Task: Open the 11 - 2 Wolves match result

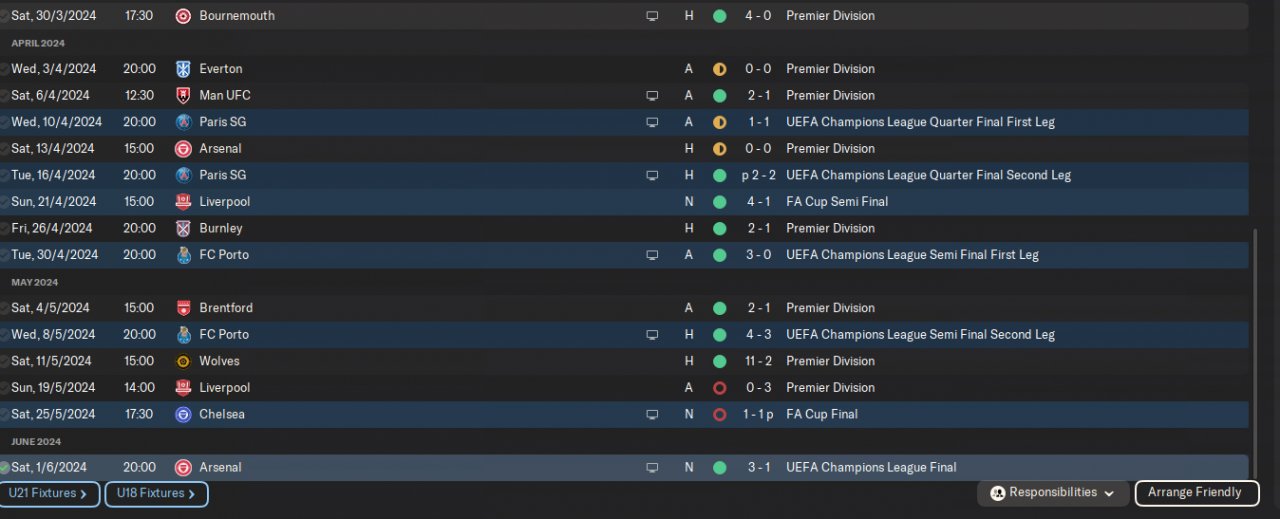Action: [x=756, y=361]
